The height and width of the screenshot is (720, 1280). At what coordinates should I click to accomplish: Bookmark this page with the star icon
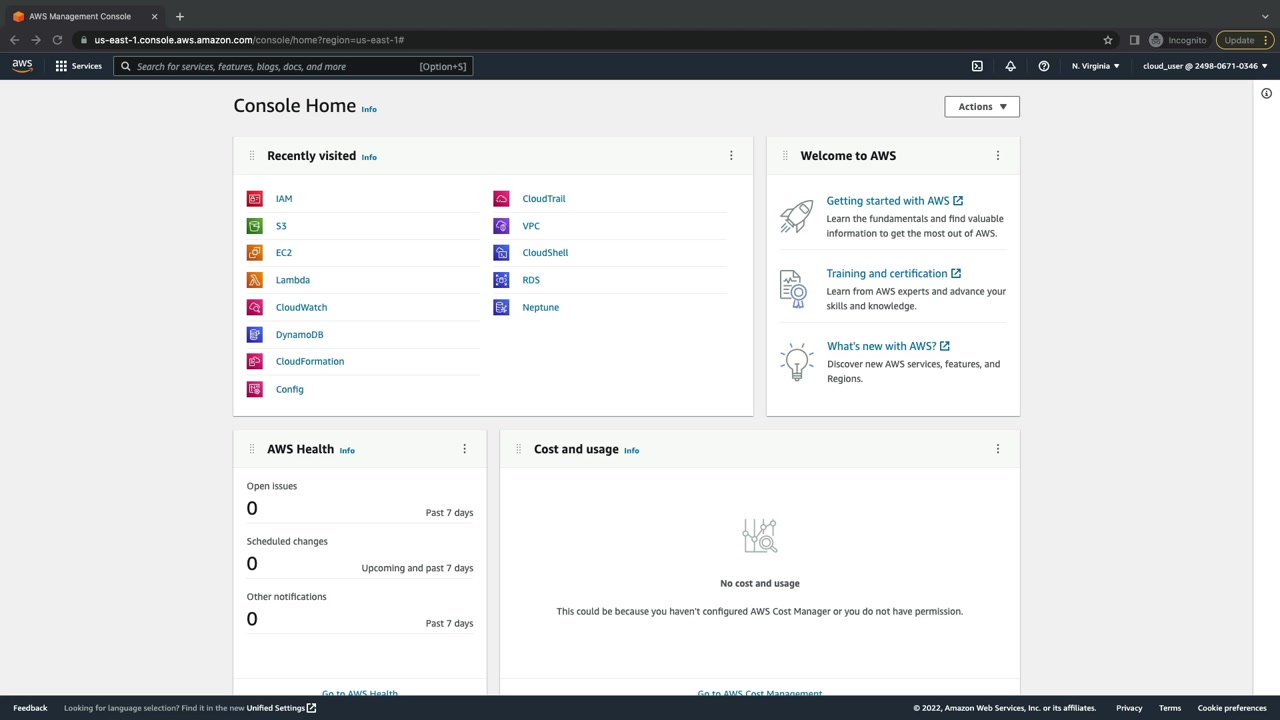(1107, 40)
